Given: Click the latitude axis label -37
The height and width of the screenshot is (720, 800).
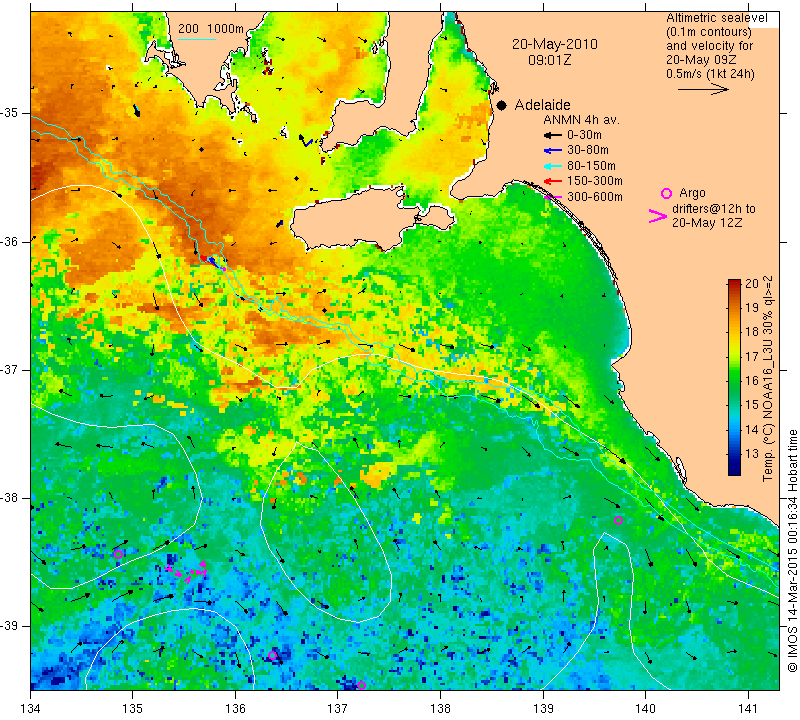Looking at the screenshot, I should [10, 369].
